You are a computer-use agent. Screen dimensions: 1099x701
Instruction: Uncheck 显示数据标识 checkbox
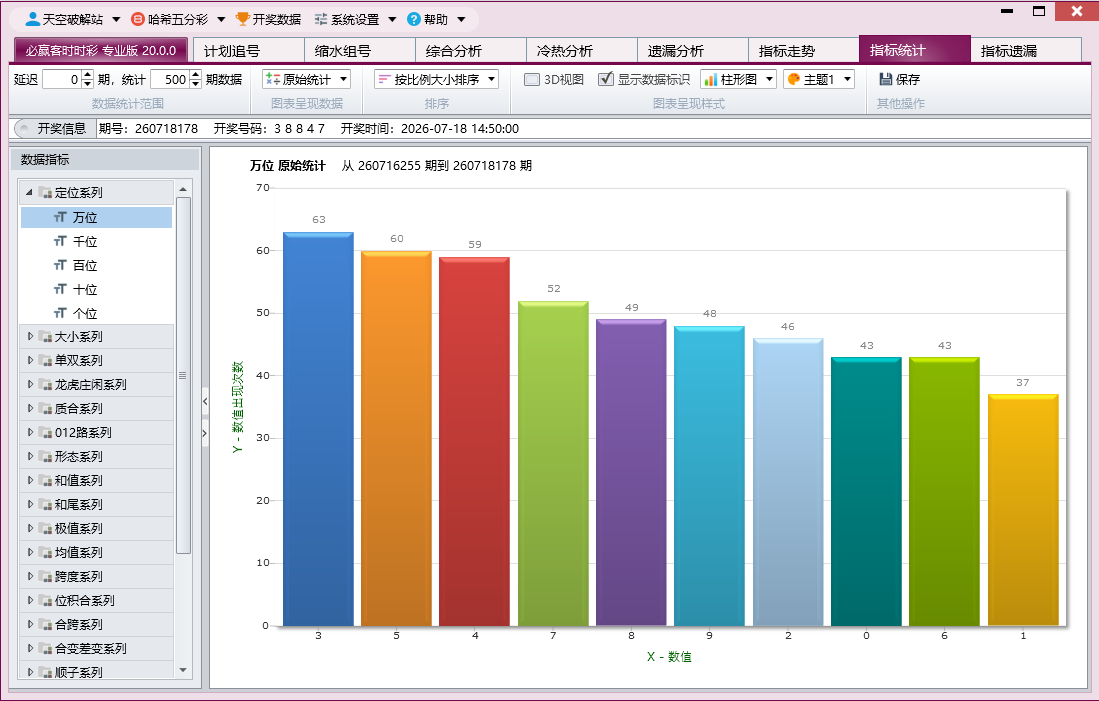(606, 79)
